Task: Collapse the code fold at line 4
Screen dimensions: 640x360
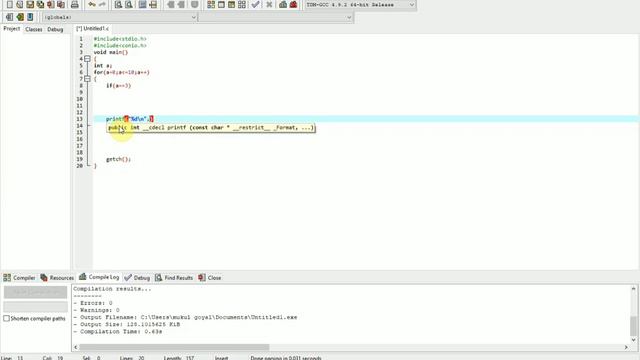Action: (87, 59)
